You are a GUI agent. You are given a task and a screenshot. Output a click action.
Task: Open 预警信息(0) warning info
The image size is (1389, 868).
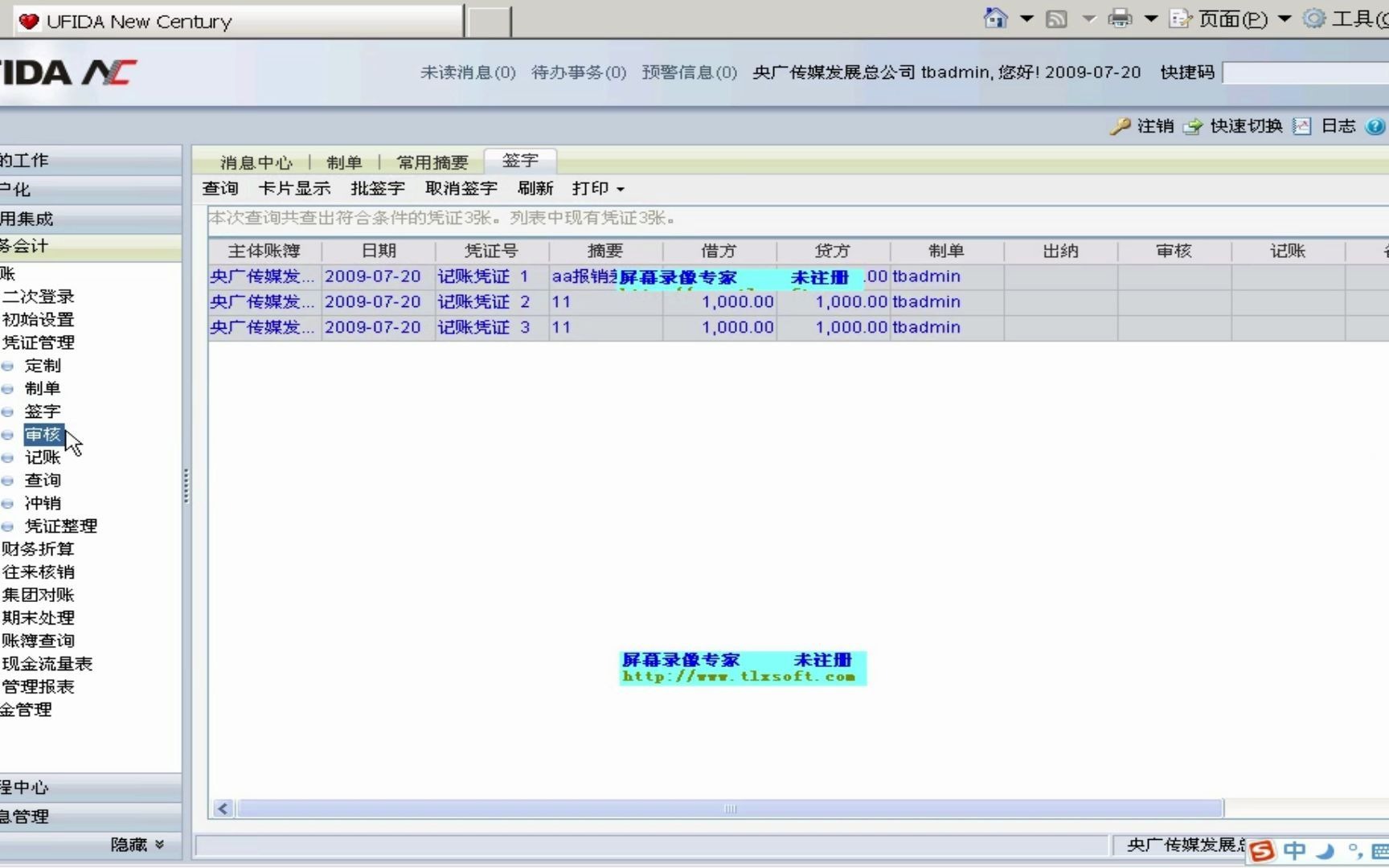pos(690,72)
